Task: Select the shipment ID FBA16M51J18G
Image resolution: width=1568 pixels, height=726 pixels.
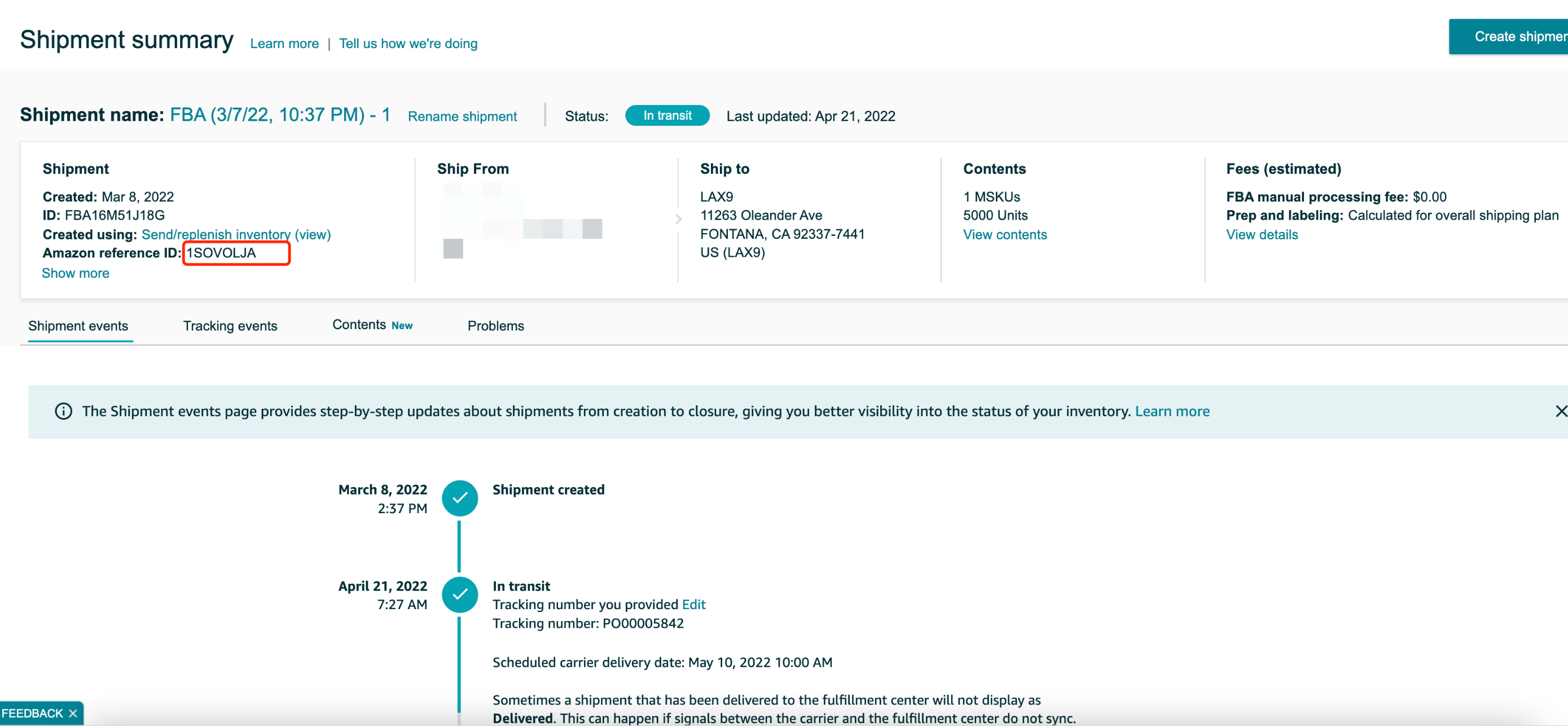Action: 115,215
